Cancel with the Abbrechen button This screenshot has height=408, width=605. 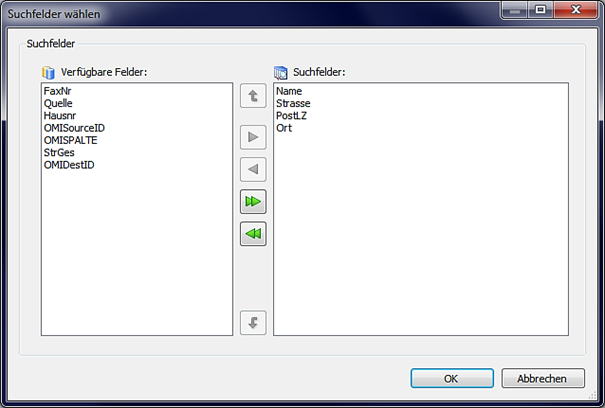point(543,378)
